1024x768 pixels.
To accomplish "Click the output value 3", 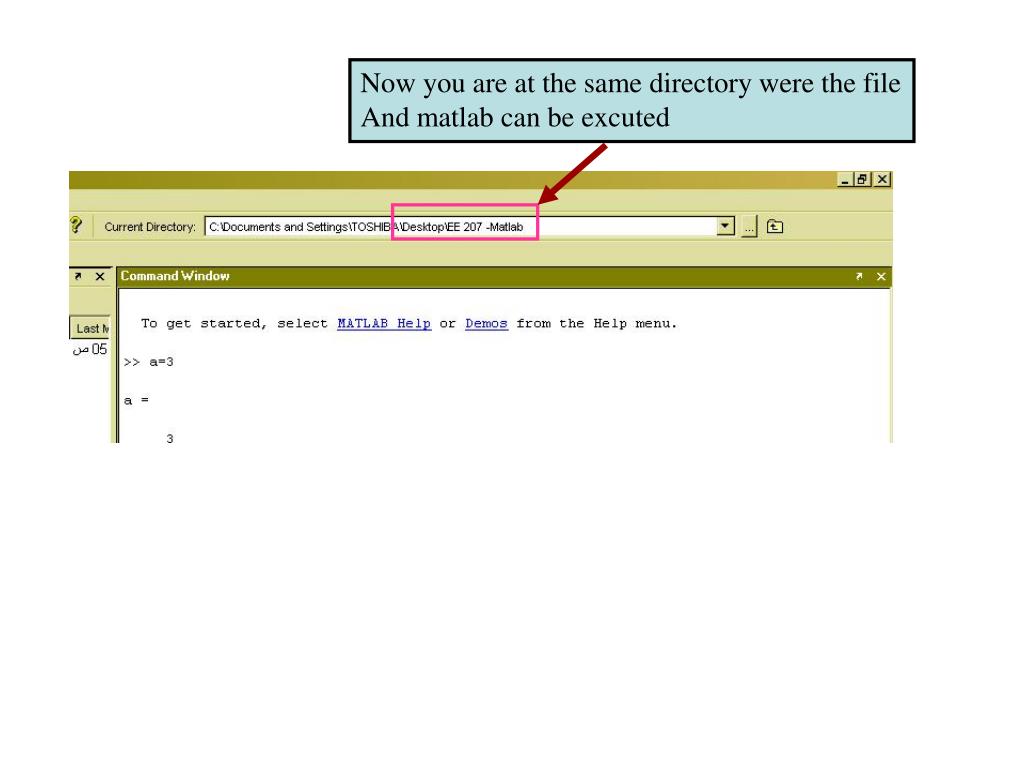I will pyautogui.click(x=170, y=439).
